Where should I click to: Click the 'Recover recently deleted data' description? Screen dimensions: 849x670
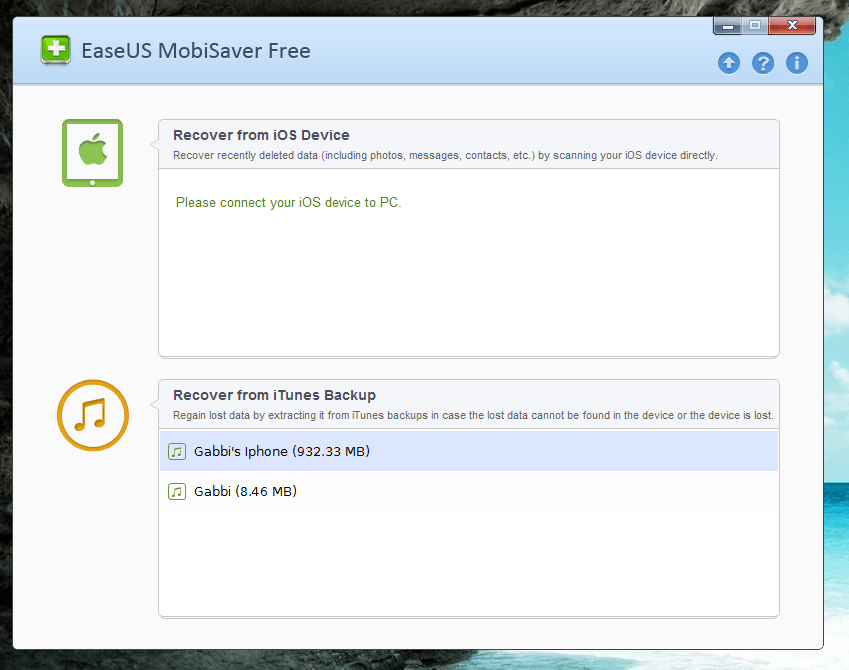click(445, 155)
